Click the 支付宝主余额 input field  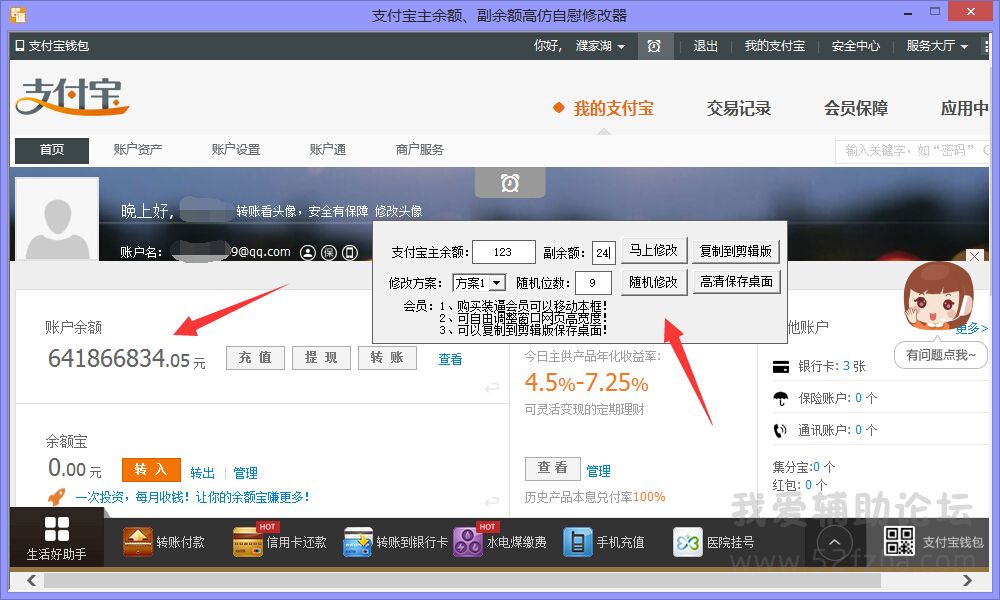point(504,252)
